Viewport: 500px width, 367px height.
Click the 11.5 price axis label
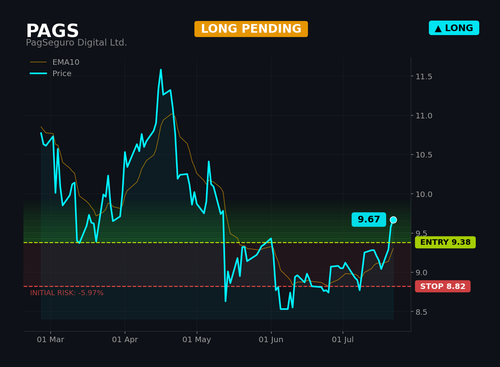424,77
